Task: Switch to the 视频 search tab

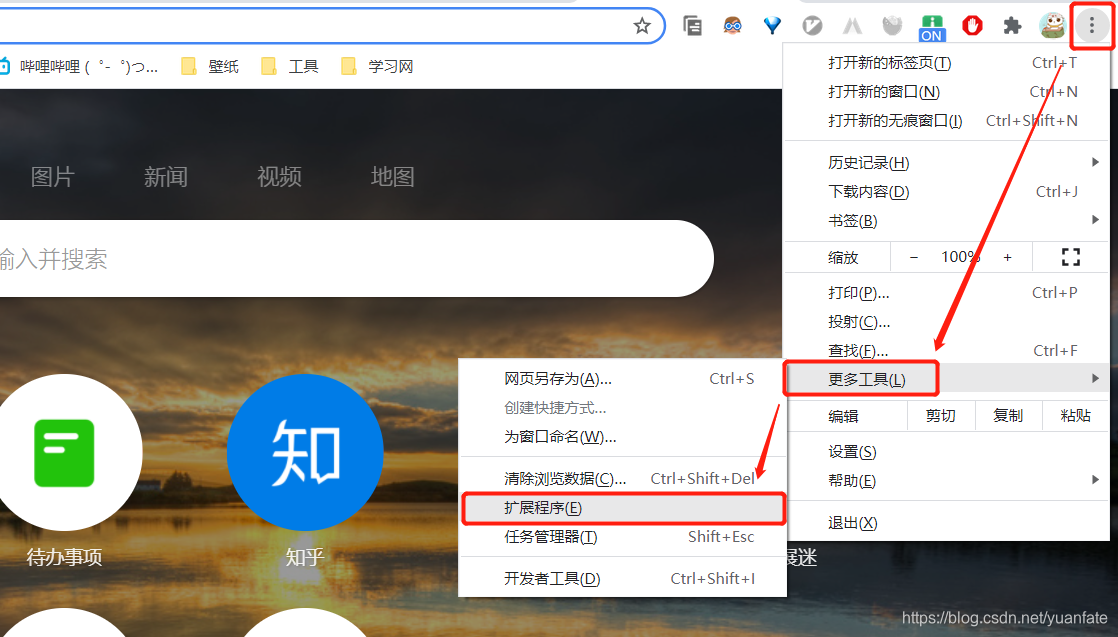Action: coord(279,176)
